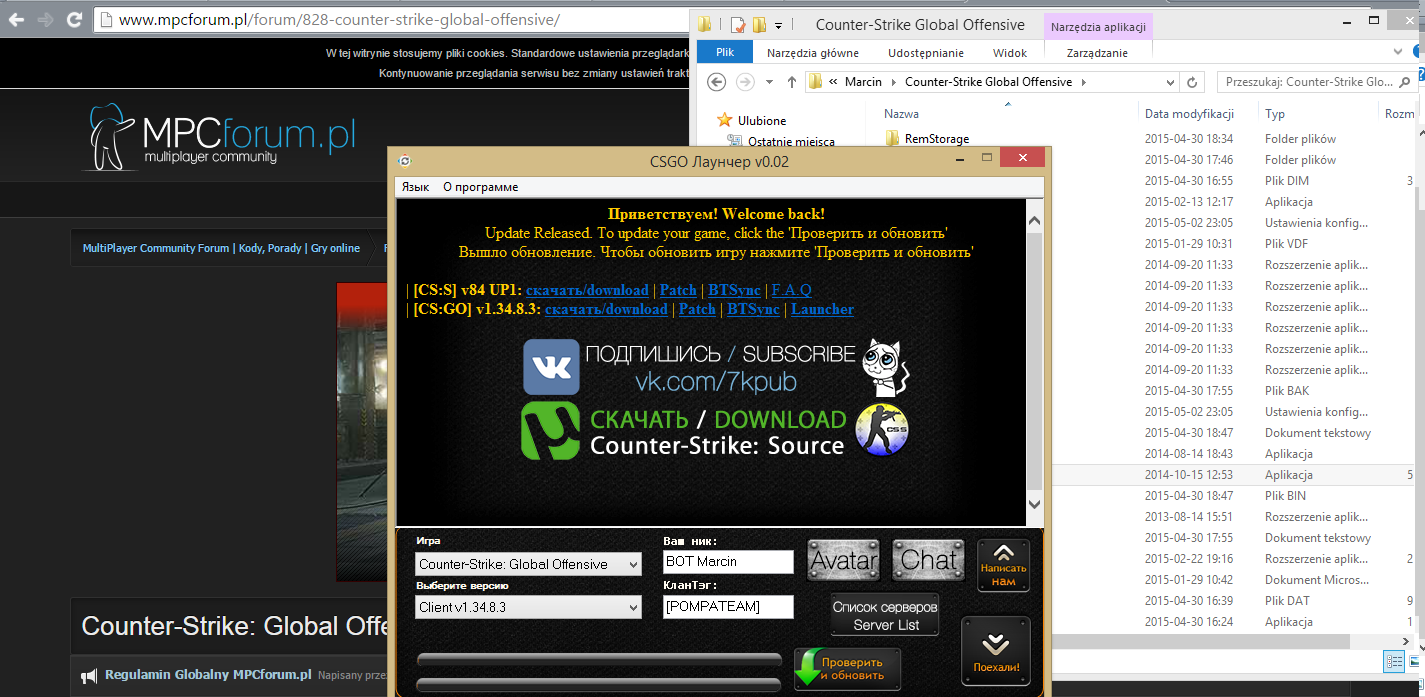Screen dimensions: 1425x697
Task: Expand the Explorer ribbon chevron
Action: click(x=1396, y=52)
